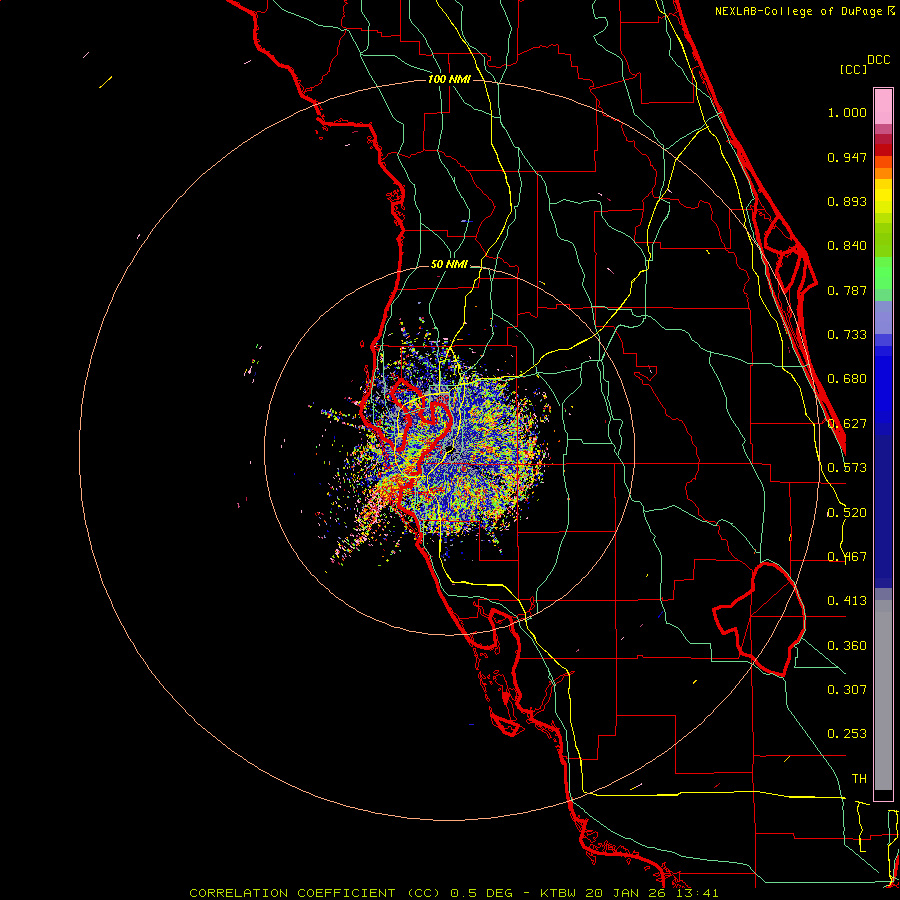Click the 0.573 value on color scale
The height and width of the screenshot is (900, 900).
pos(847,468)
